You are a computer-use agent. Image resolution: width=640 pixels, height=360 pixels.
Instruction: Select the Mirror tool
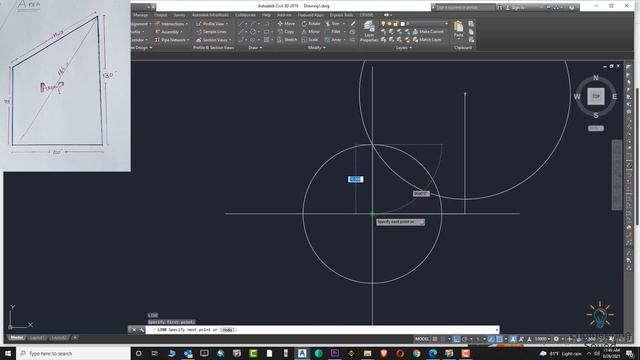click(311, 31)
